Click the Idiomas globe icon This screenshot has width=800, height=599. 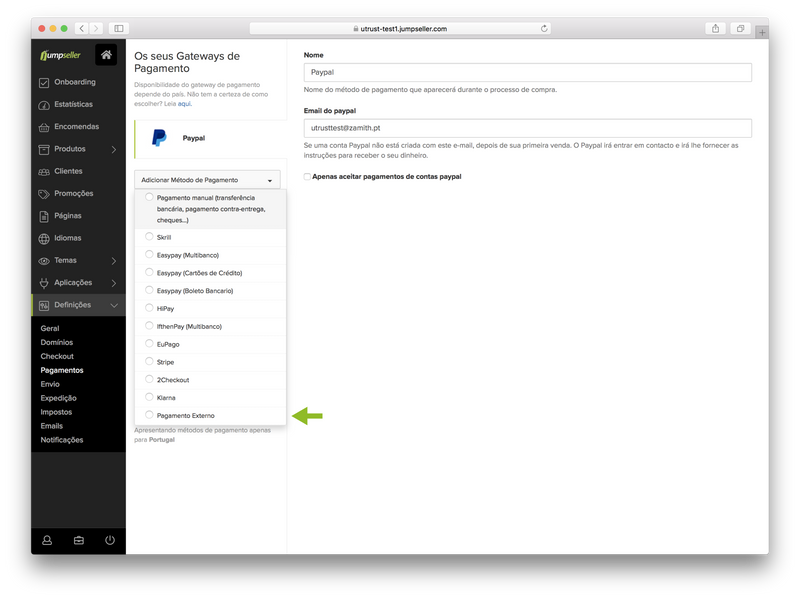click(44, 239)
